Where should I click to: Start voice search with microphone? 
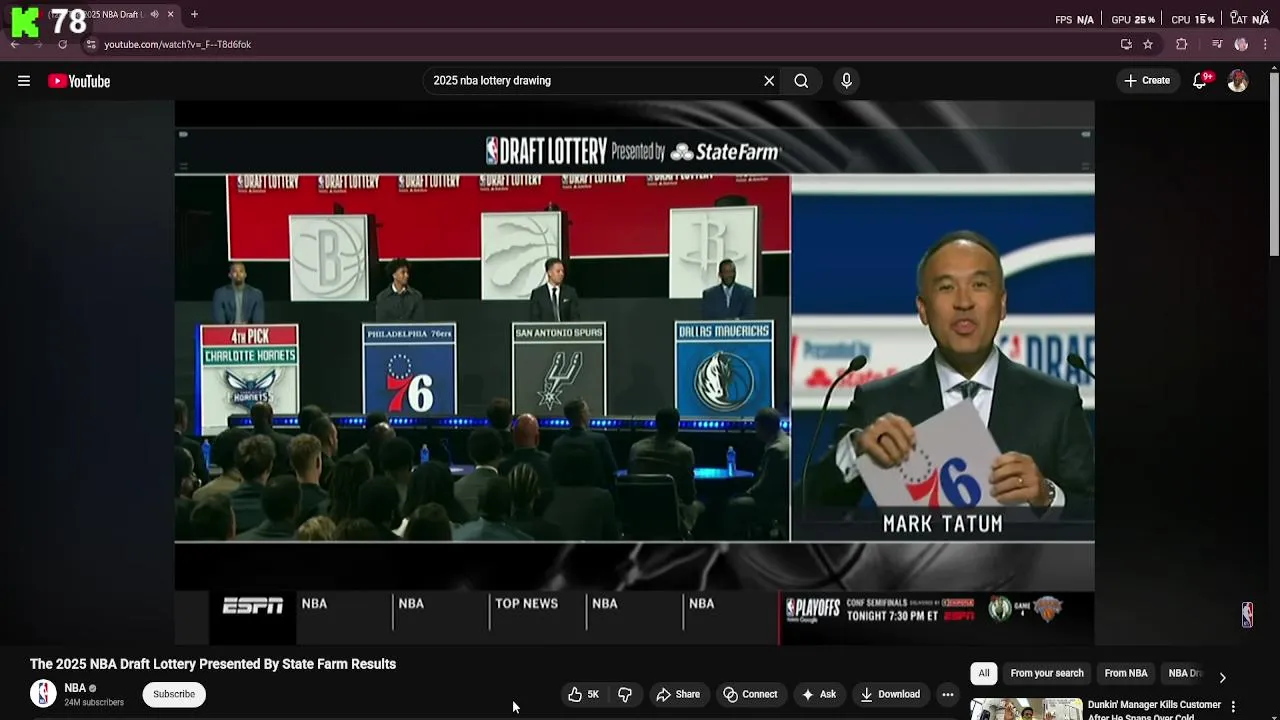tap(847, 81)
